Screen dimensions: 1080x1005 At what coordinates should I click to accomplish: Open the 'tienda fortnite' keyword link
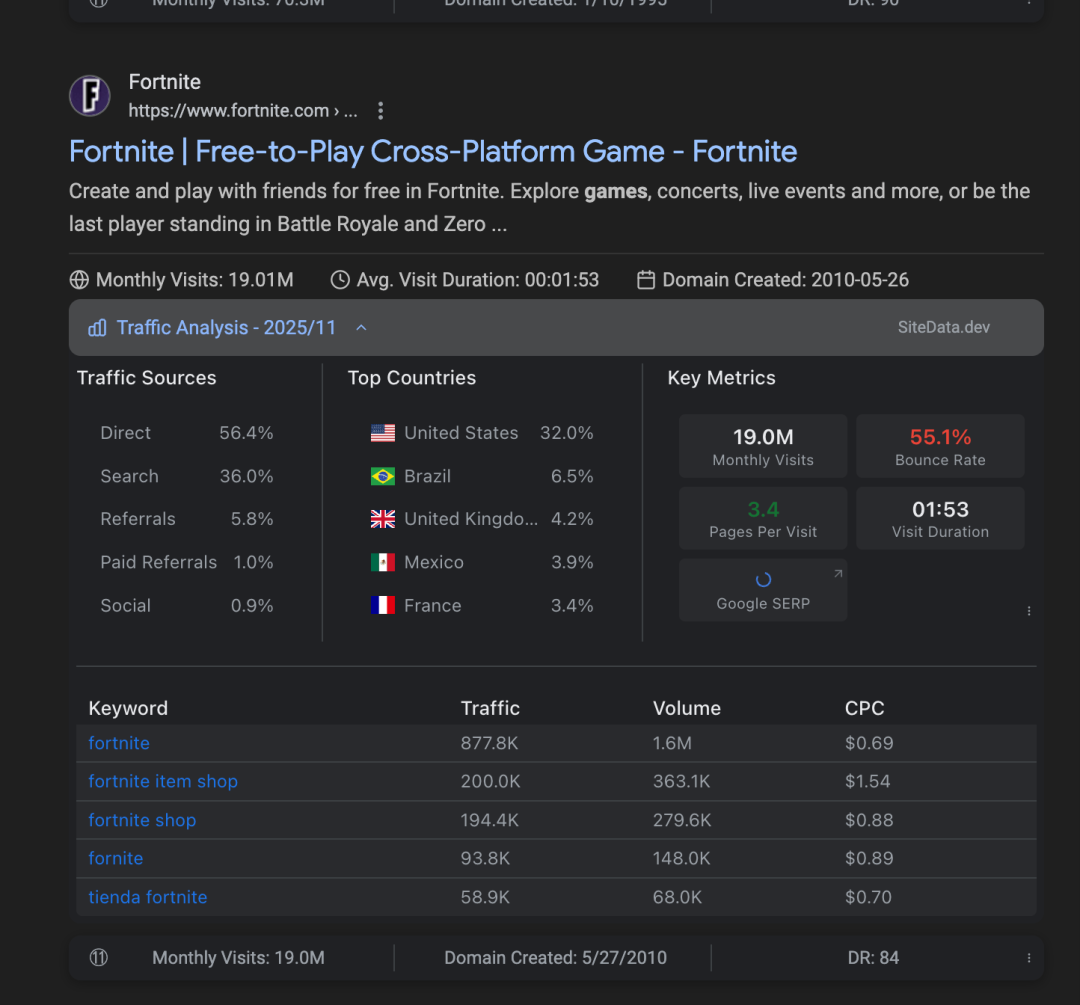tap(148, 897)
